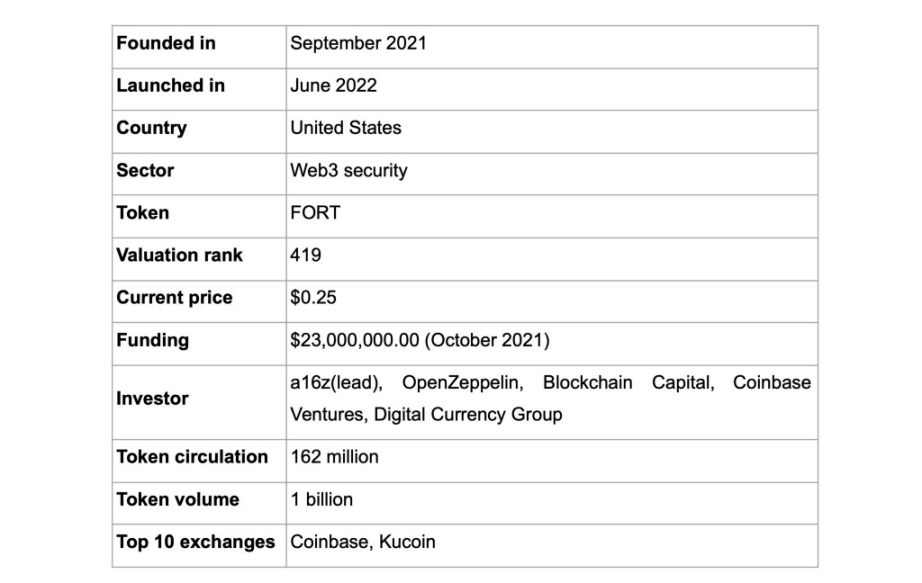The image size is (922, 583).
Task: Click the '$0.25' current price cell
Action: click(552, 301)
